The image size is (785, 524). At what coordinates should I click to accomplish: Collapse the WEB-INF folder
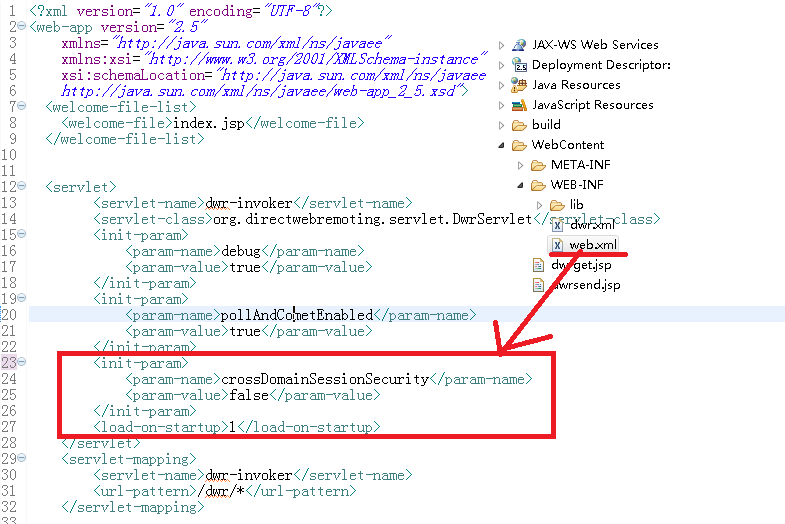[520, 185]
